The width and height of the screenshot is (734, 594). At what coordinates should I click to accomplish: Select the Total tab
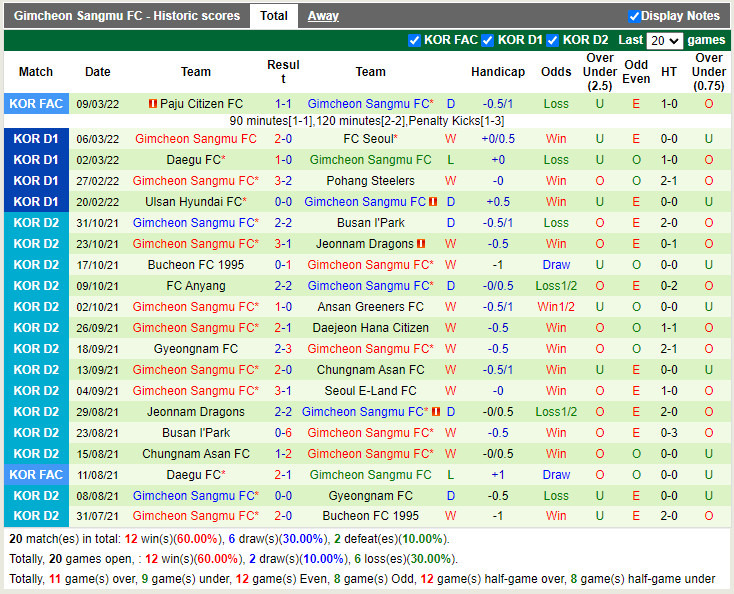click(274, 16)
